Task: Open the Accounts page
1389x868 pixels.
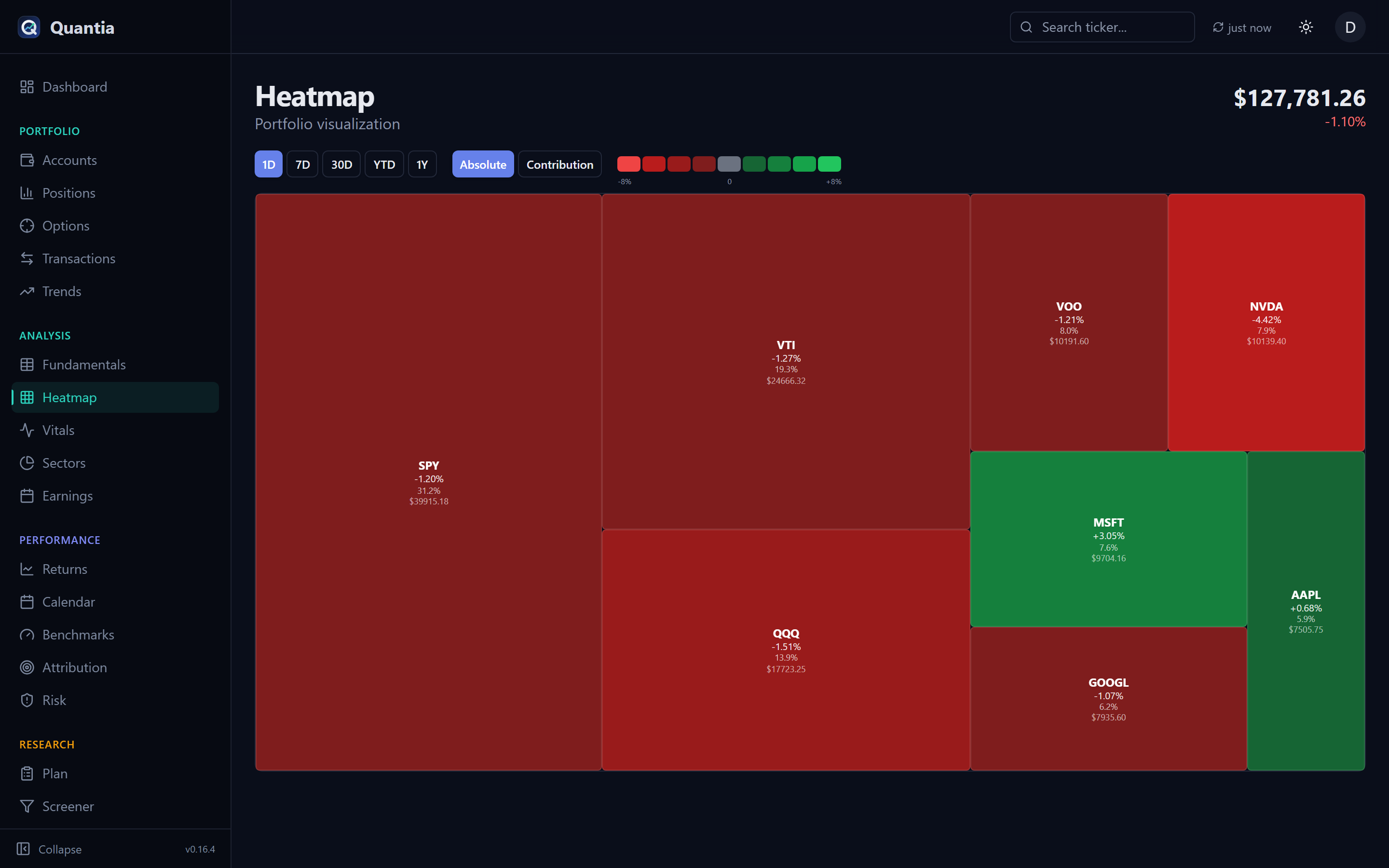Action: pos(115,160)
